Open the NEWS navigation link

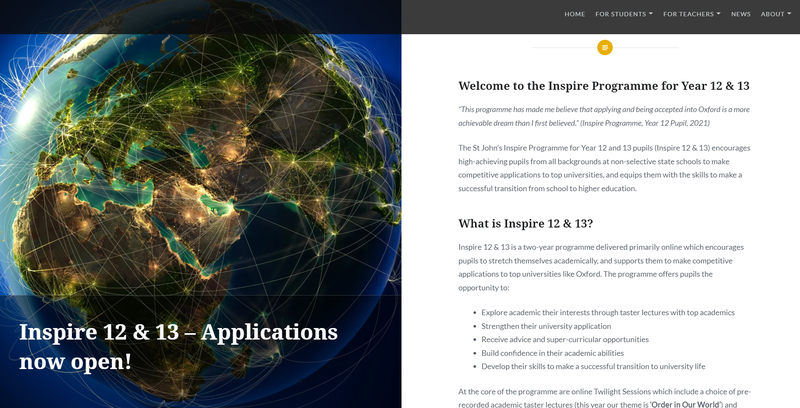click(x=740, y=14)
